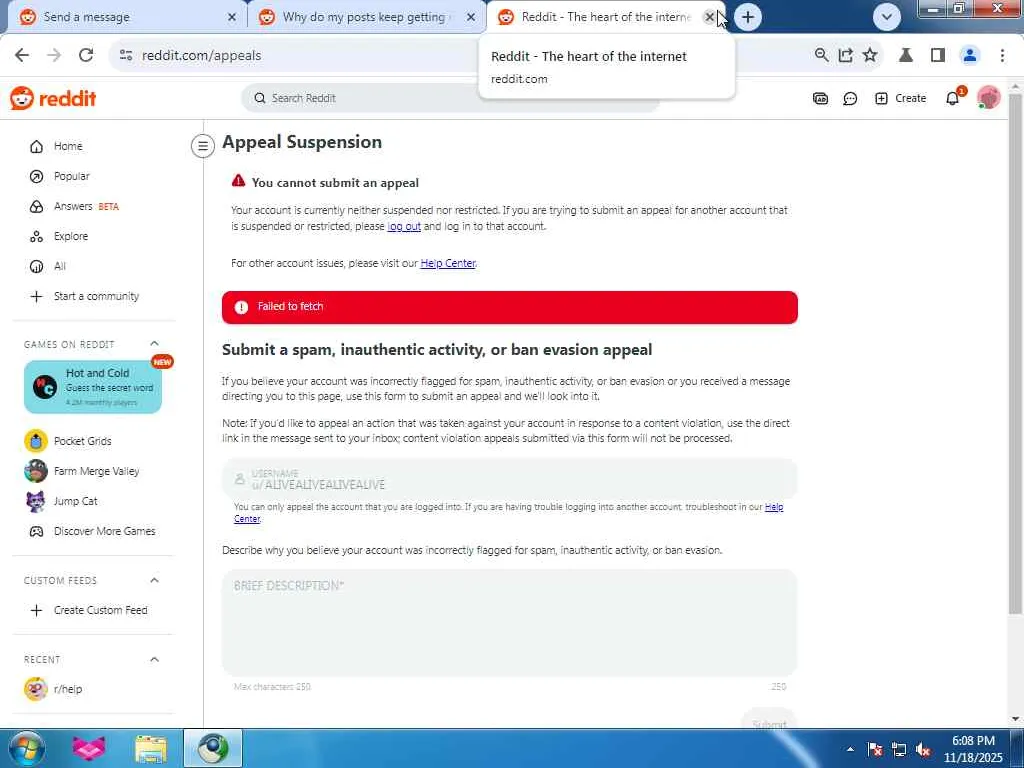The height and width of the screenshot is (768, 1024).
Task: Click the log out link
Action: tap(404, 227)
